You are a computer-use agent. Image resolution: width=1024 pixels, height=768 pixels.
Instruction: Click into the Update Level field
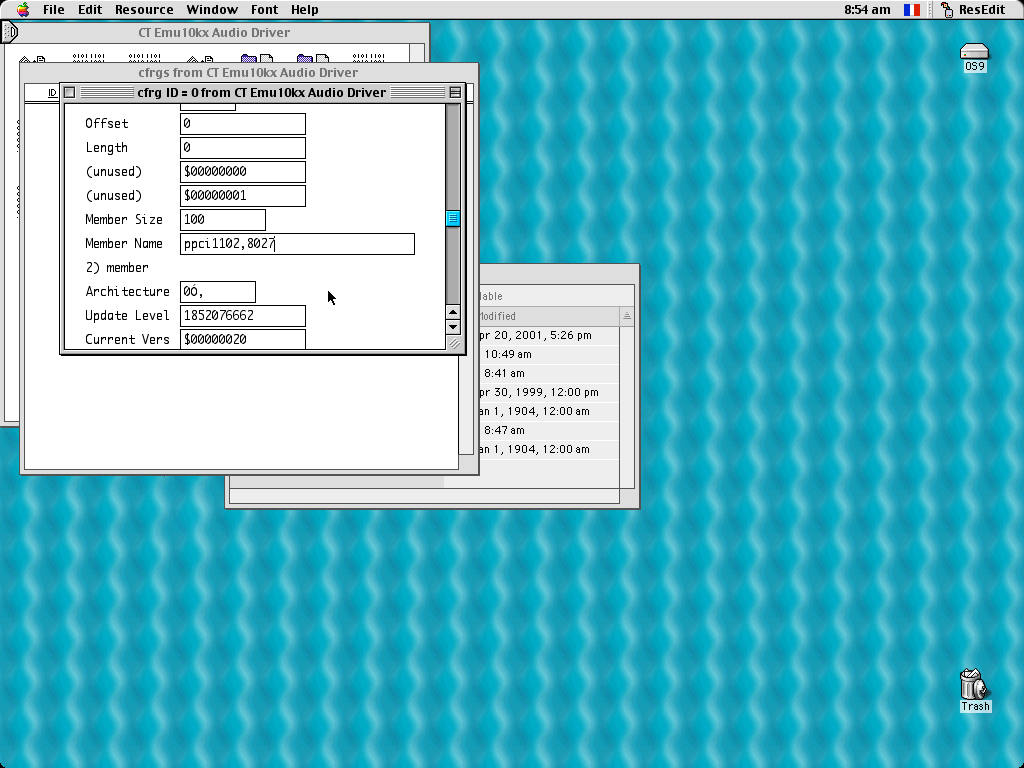pos(243,316)
